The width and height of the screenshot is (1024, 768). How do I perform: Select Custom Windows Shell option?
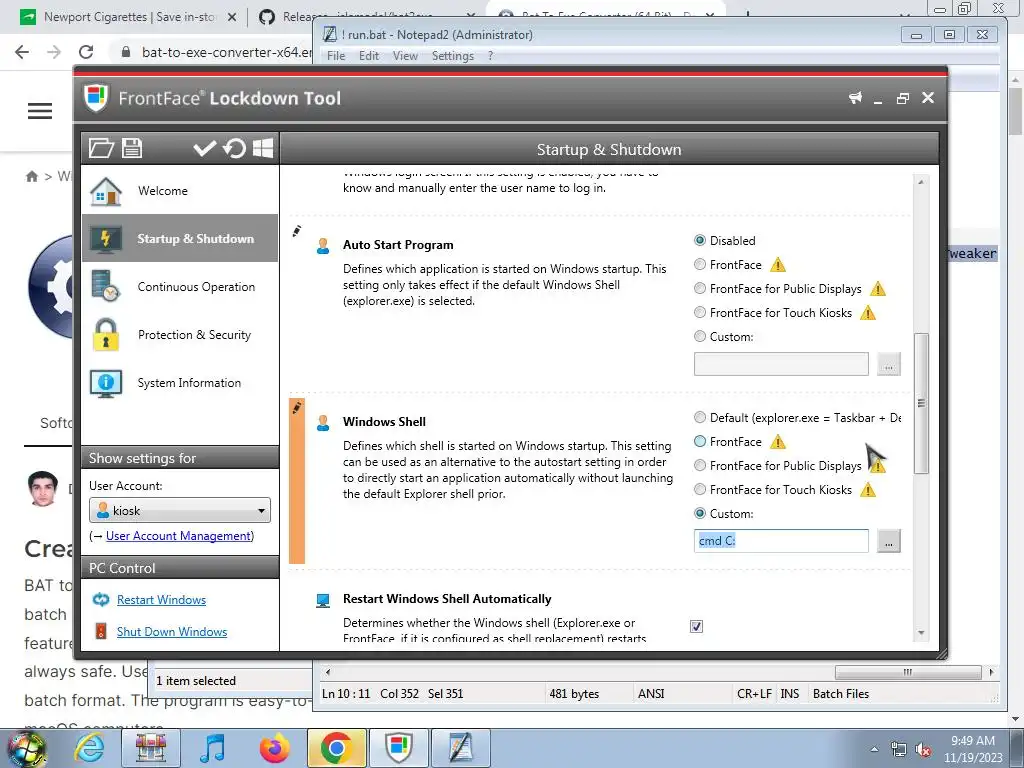pyautogui.click(x=699, y=513)
